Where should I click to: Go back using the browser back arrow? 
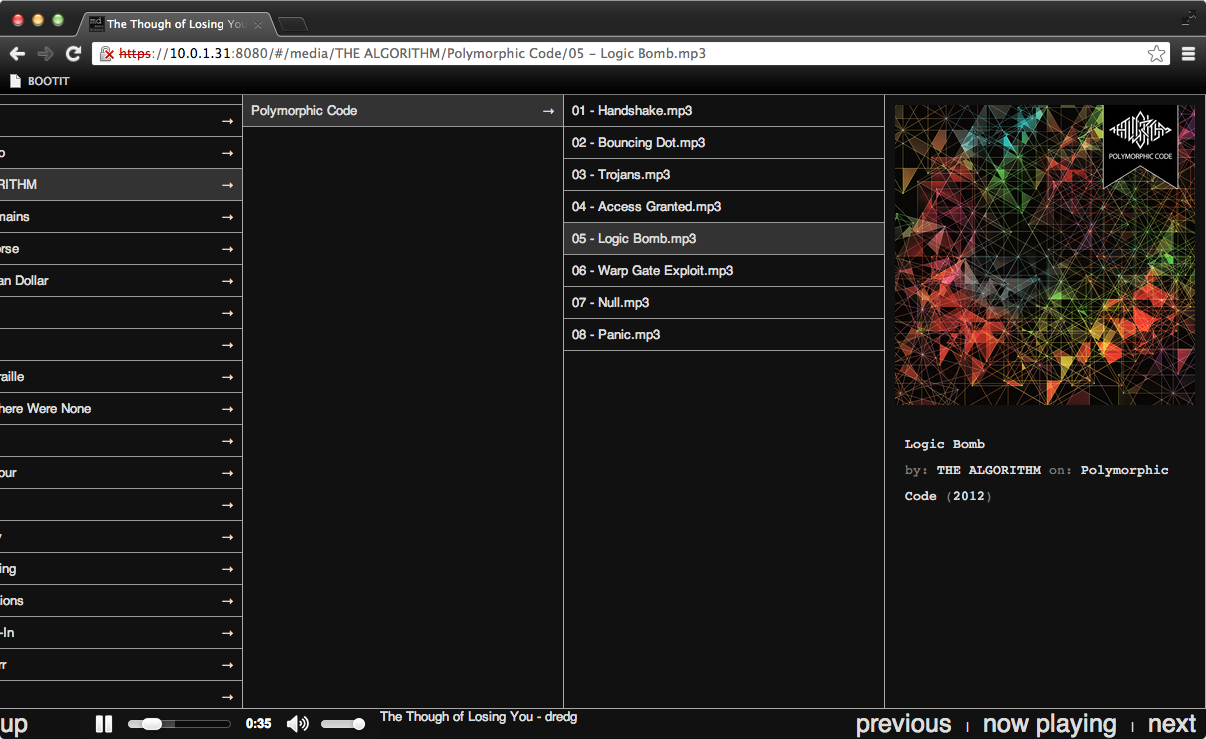pyautogui.click(x=17, y=54)
